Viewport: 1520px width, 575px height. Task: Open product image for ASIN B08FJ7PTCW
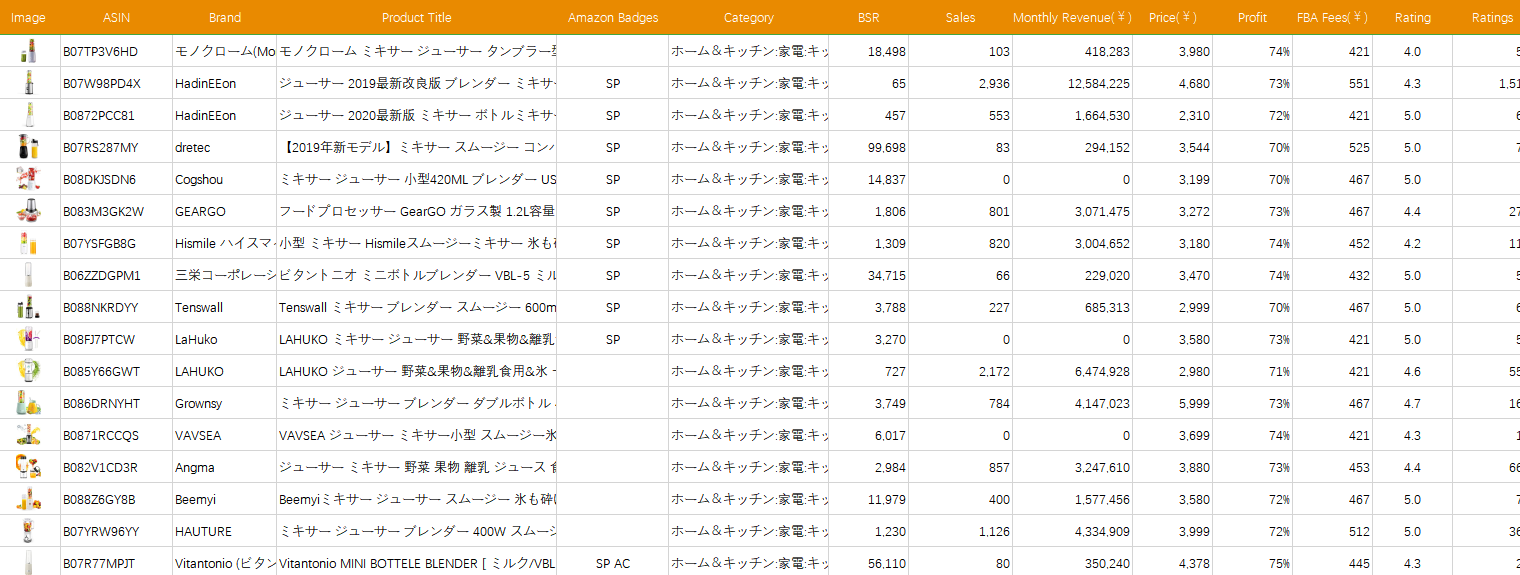coord(27,339)
